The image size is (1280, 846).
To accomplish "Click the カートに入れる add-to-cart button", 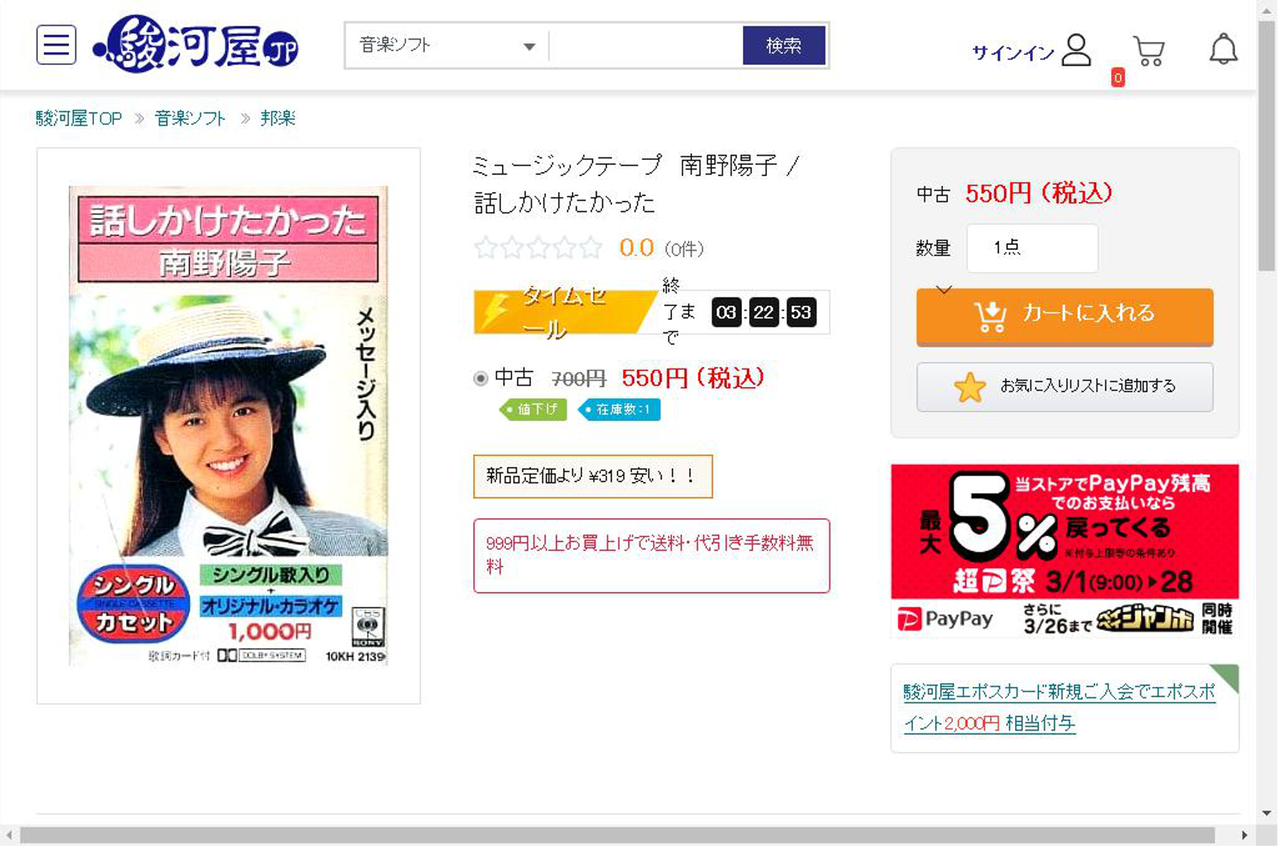I will tap(1064, 316).
